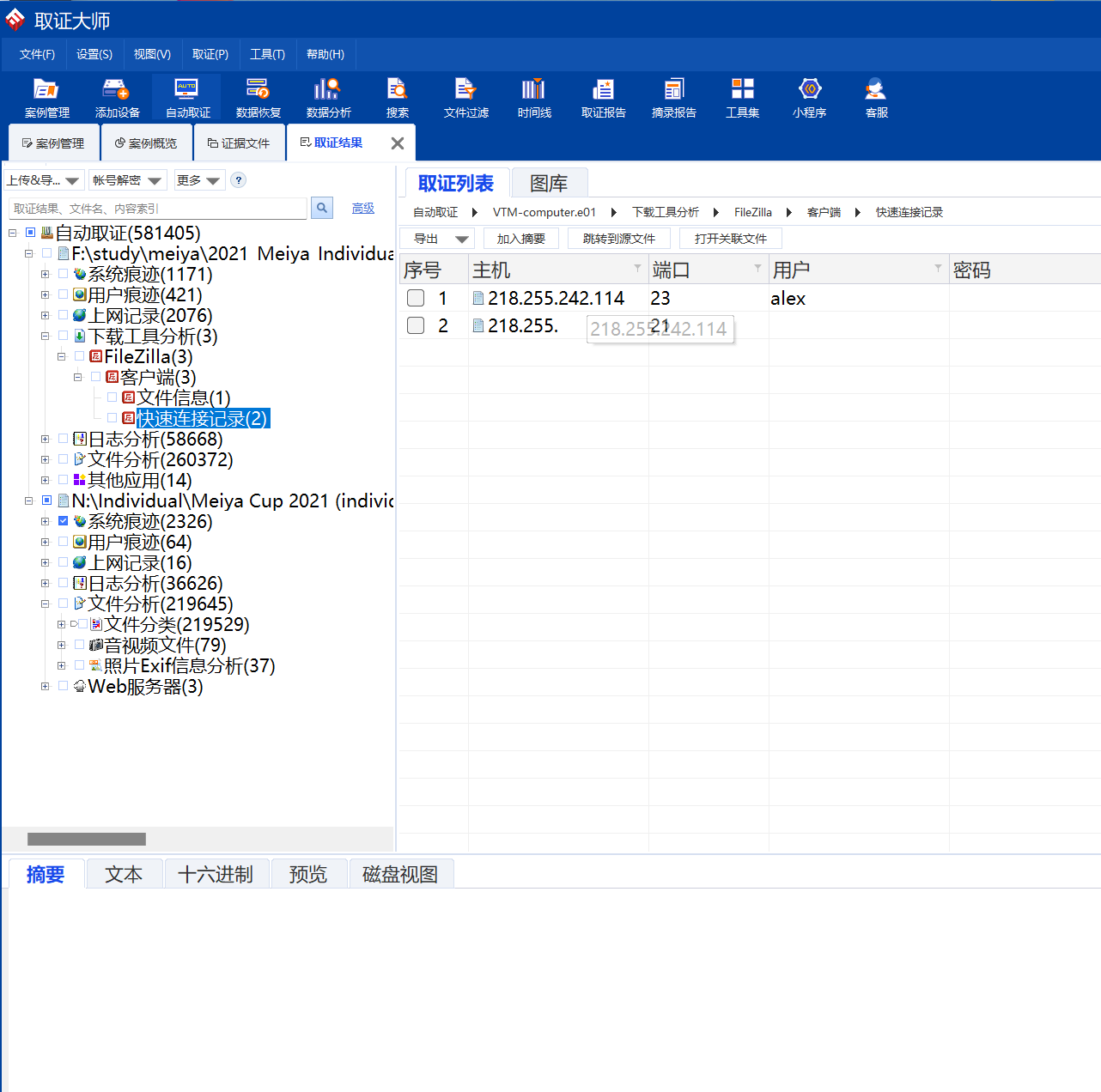Open the 时间线 timeline tool
The height and width of the screenshot is (1092, 1101).
(533, 97)
